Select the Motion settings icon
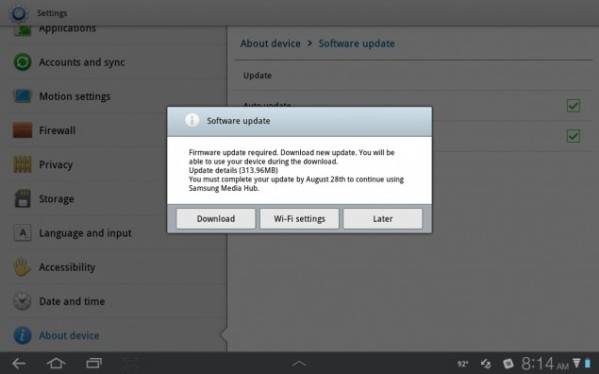This screenshot has height=374, width=599. click(23, 96)
